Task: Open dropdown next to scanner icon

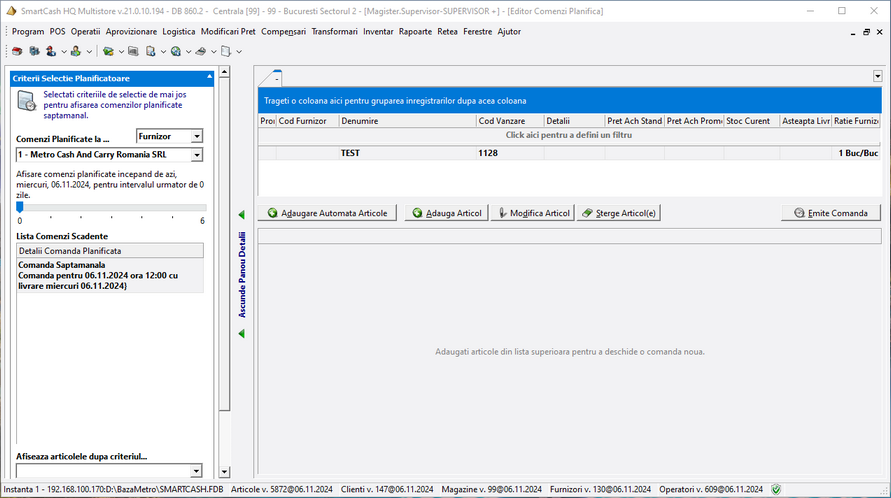Action: pos(214,52)
